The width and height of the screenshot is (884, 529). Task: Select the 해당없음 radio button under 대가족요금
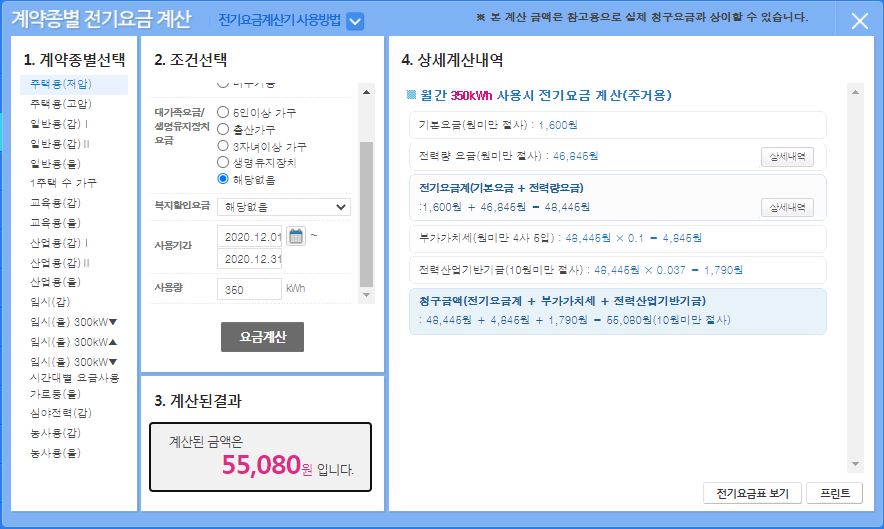pos(223,179)
